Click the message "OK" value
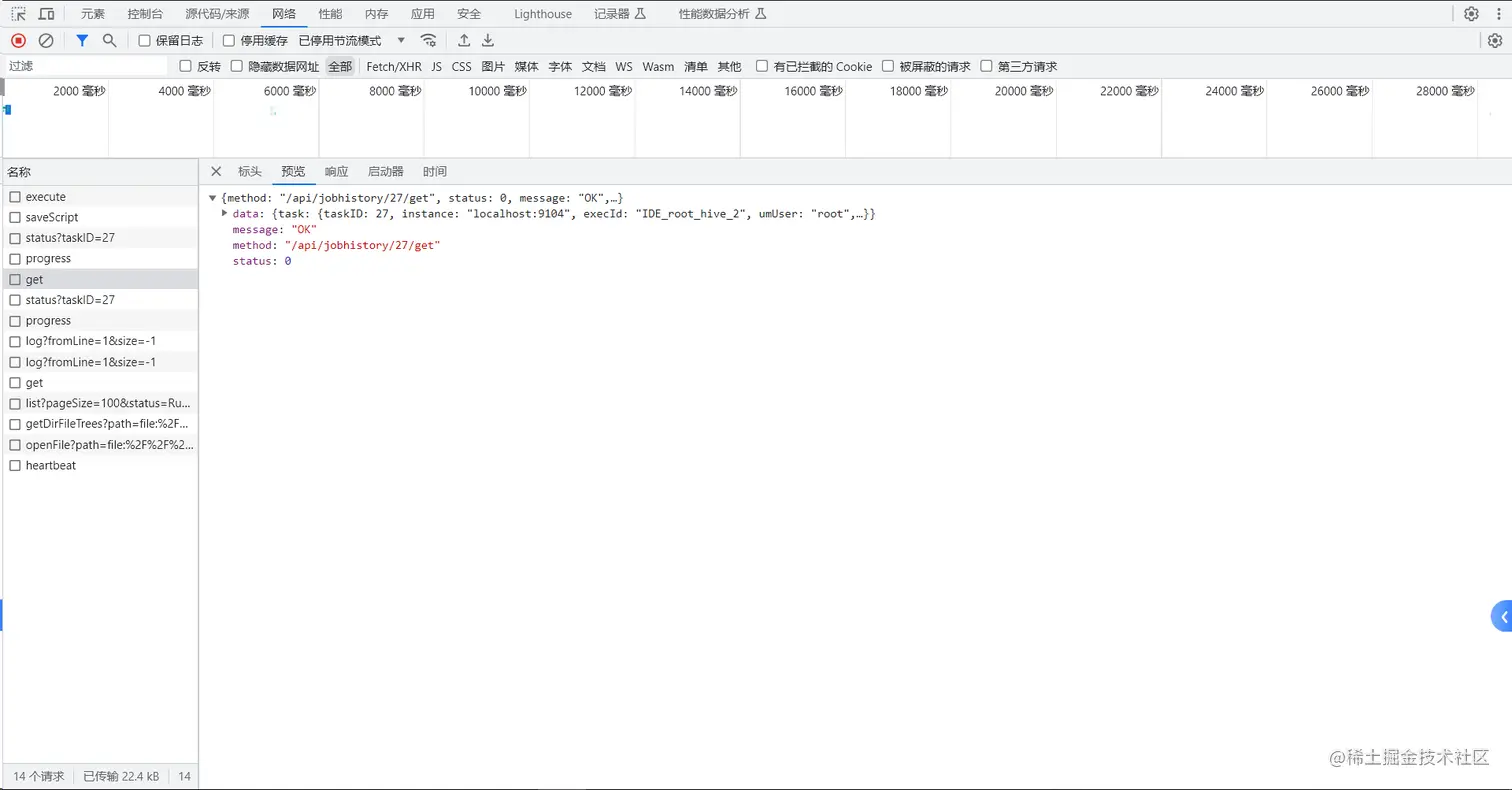Image resolution: width=1512 pixels, height=790 pixels. tap(304, 229)
